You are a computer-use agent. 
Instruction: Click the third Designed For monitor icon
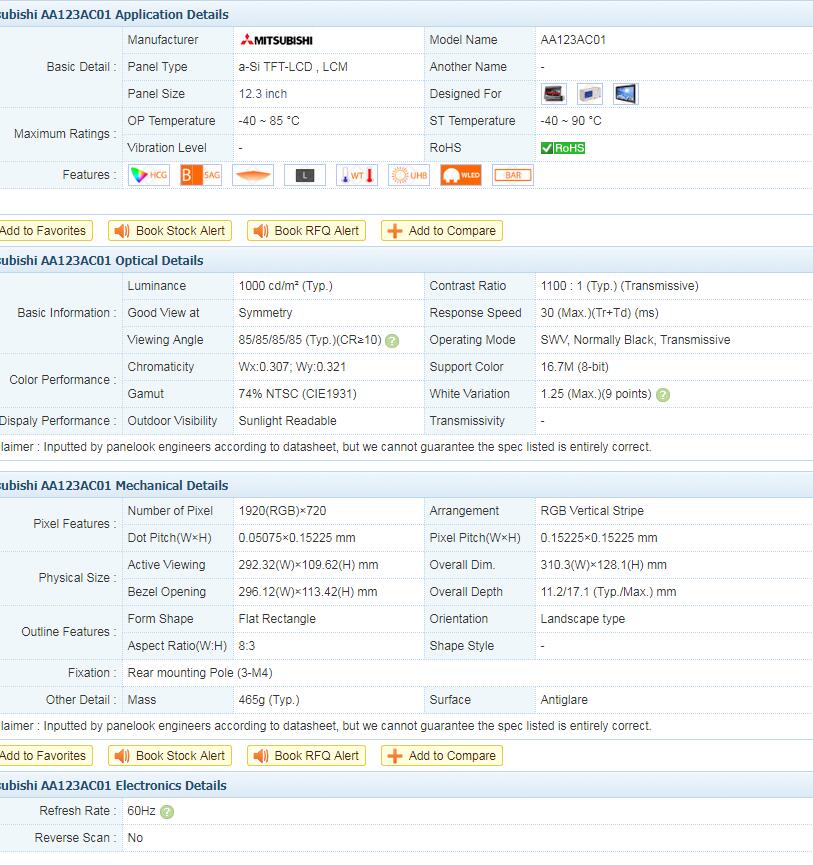[x=625, y=94]
